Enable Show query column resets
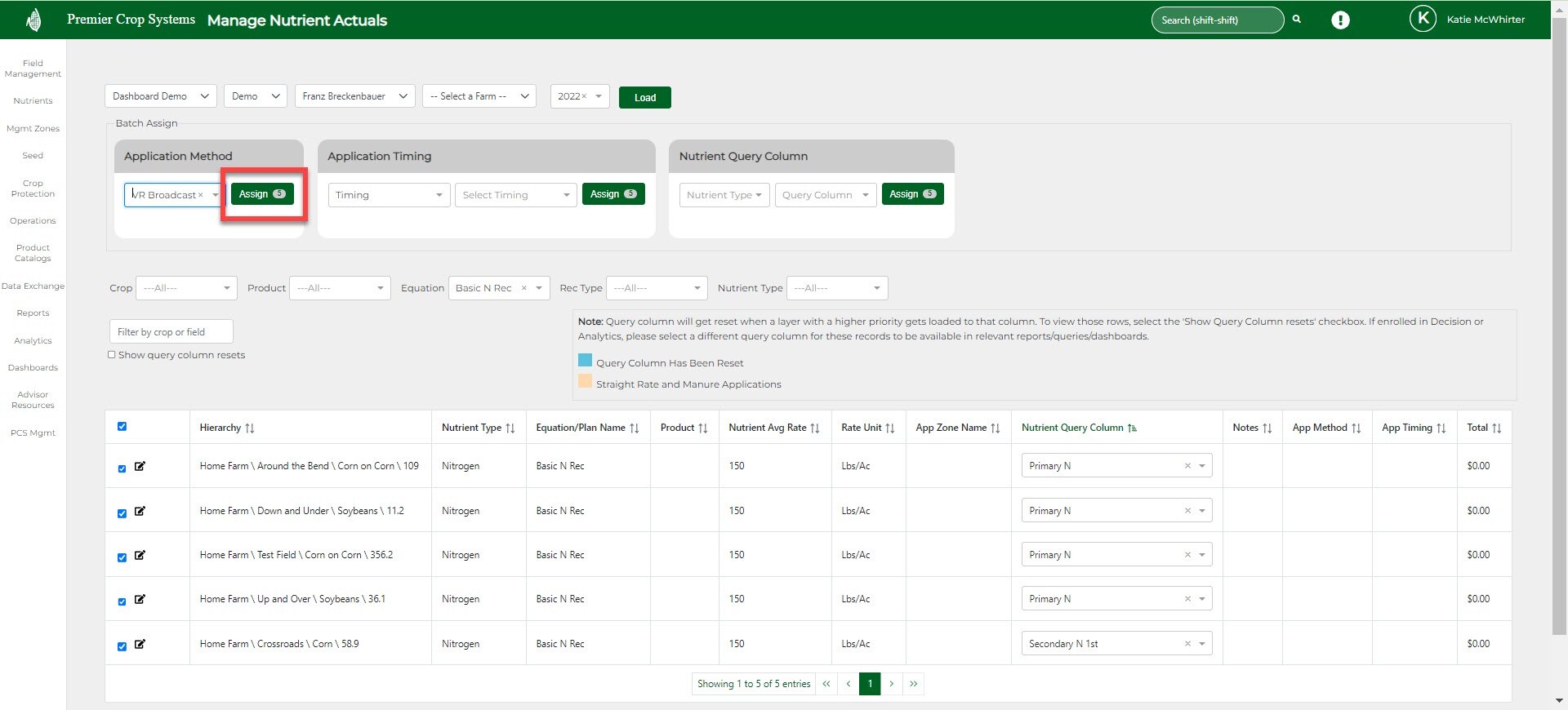Image resolution: width=1568 pixels, height=710 pixels. click(112, 355)
